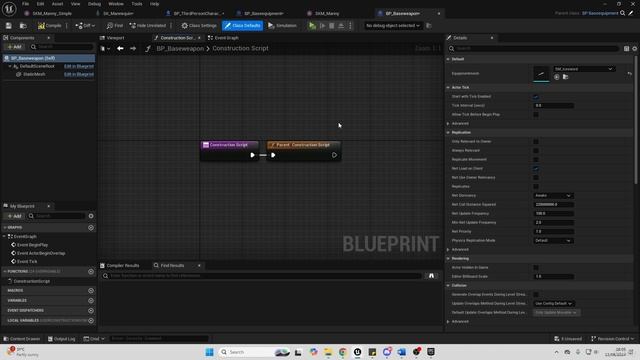The image size is (640, 360).
Task: Open Details property matrix grid icon
Action: [x=627, y=49]
